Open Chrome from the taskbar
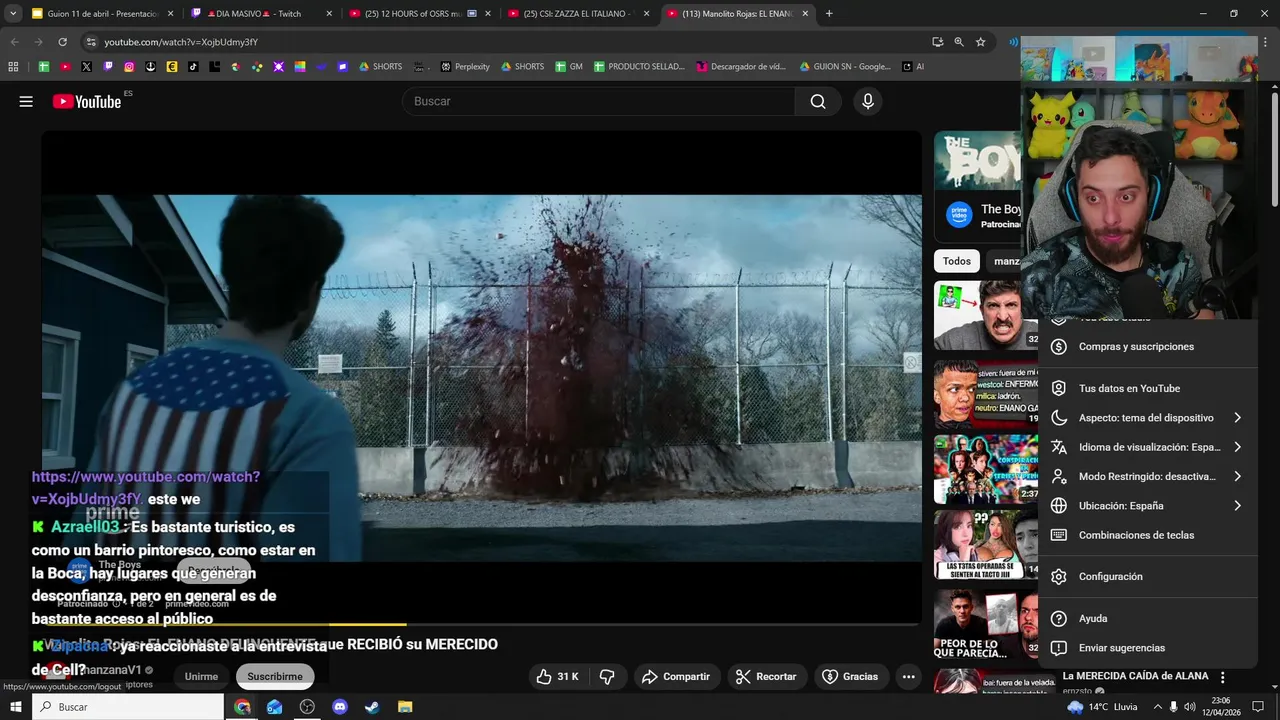This screenshot has height=720, width=1280. click(x=243, y=707)
